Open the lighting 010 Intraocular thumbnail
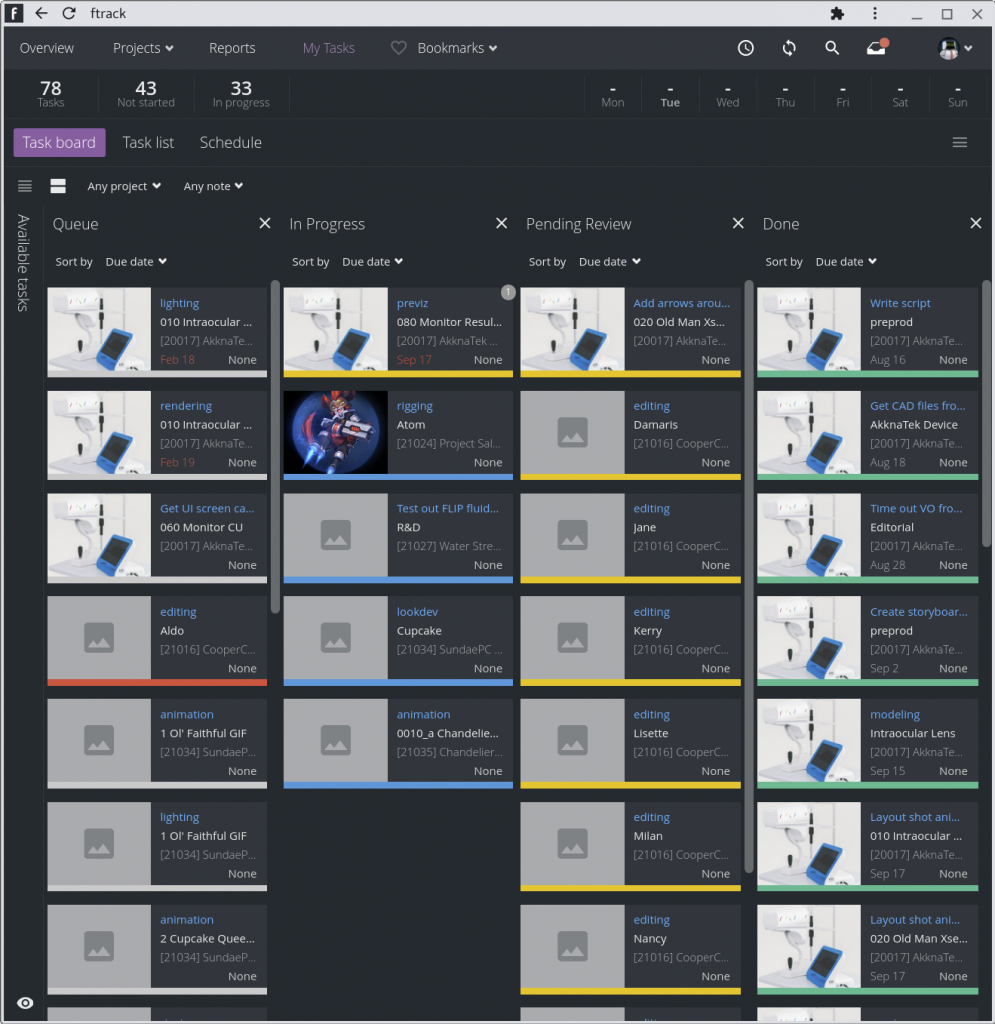 click(99, 330)
